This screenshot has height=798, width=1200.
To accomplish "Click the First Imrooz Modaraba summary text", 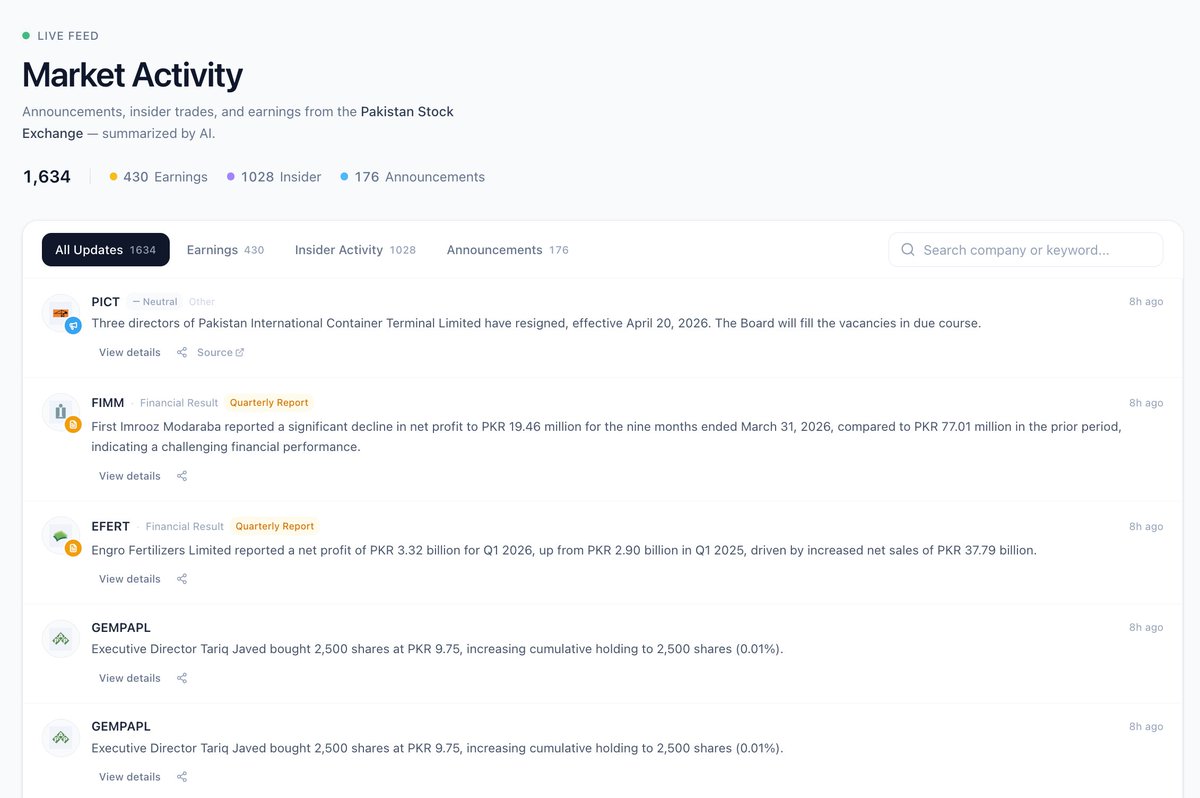I will (606, 437).
